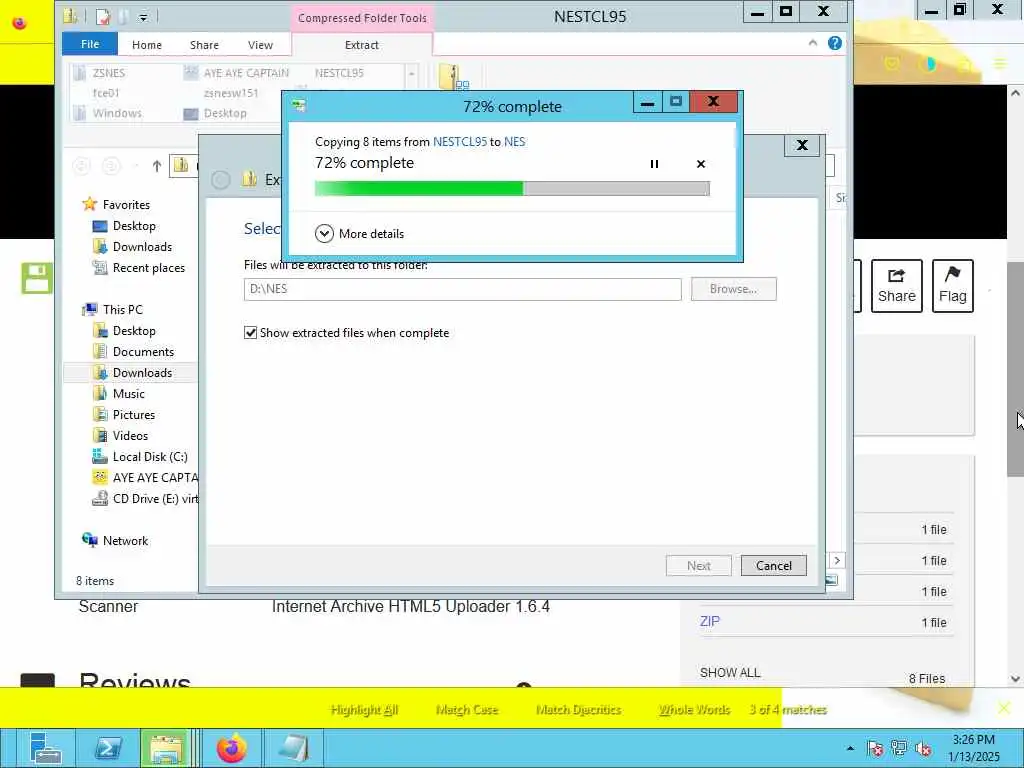The image size is (1024, 768).
Task: Click the Action Center flag tray icon
Action: point(875,748)
